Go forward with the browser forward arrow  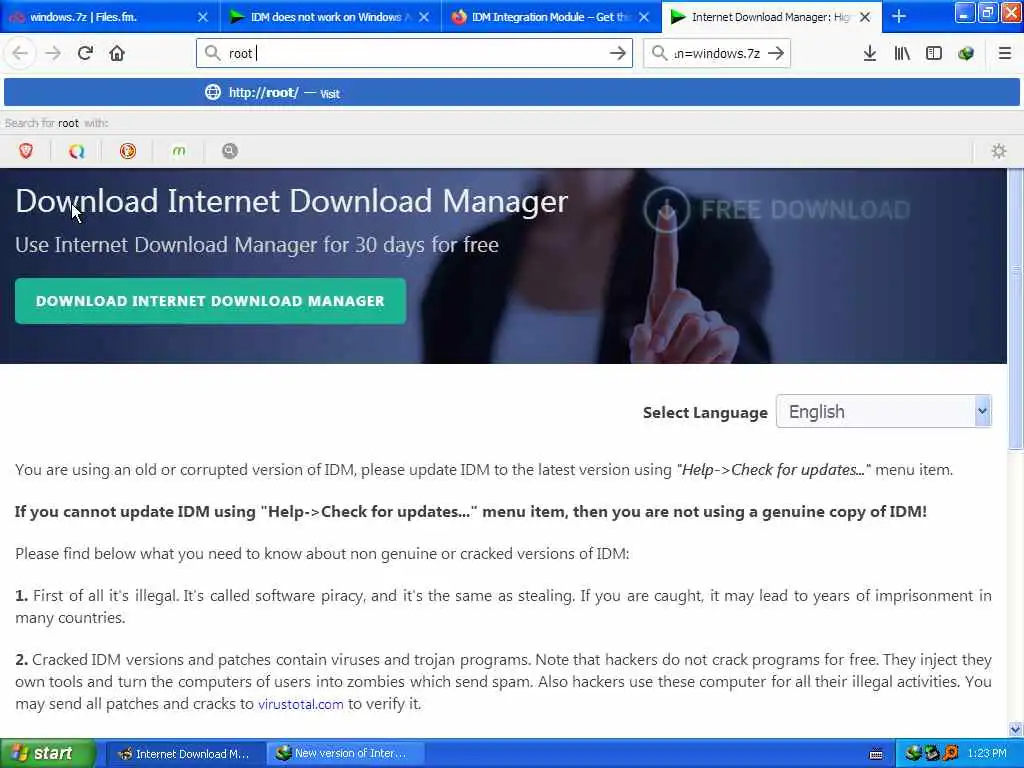tap(53, 53)
